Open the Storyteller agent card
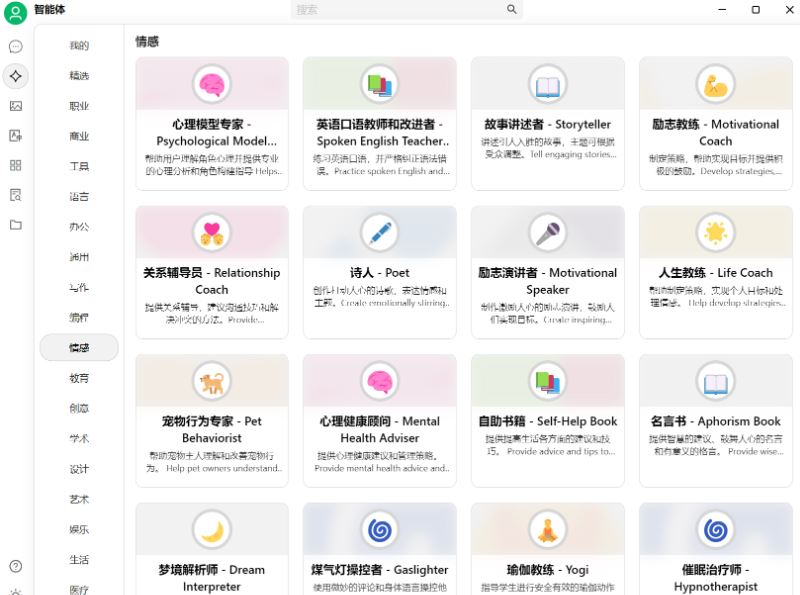Viewport: 800px width, 595px height. pos(547,124)
